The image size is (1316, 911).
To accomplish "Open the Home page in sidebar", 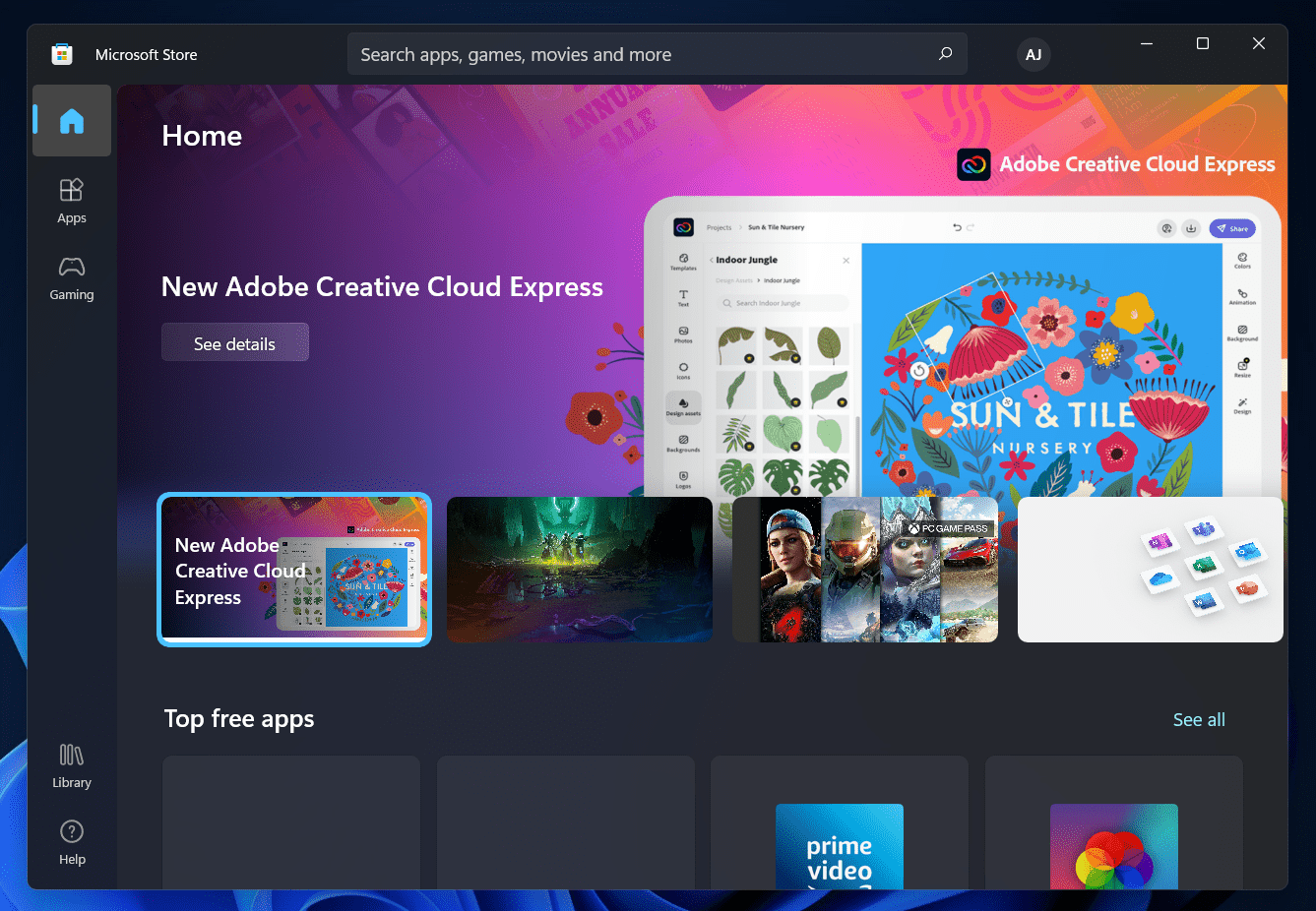I will [72, 121].
